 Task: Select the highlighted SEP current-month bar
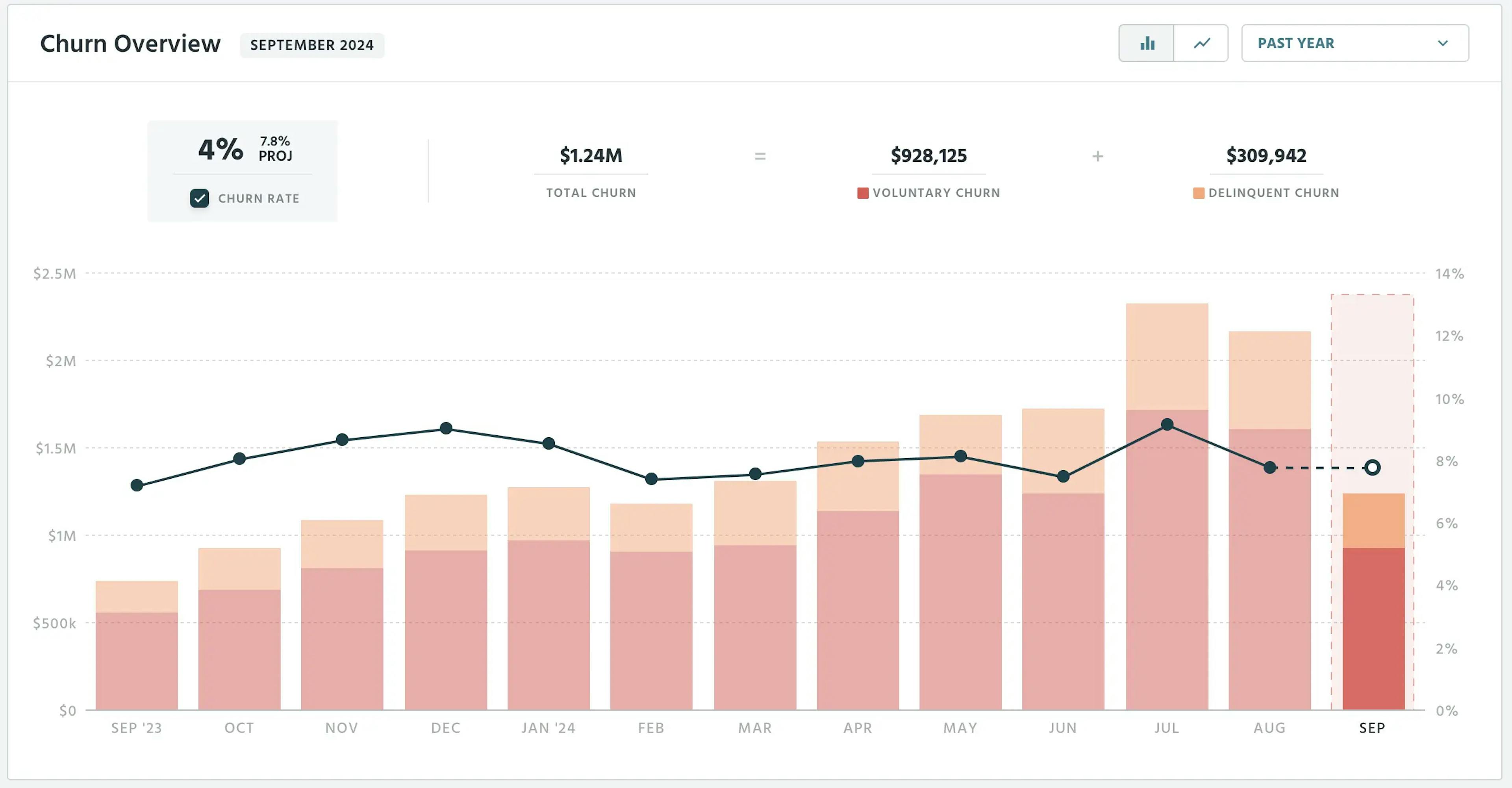click(x=1373, y=601)
